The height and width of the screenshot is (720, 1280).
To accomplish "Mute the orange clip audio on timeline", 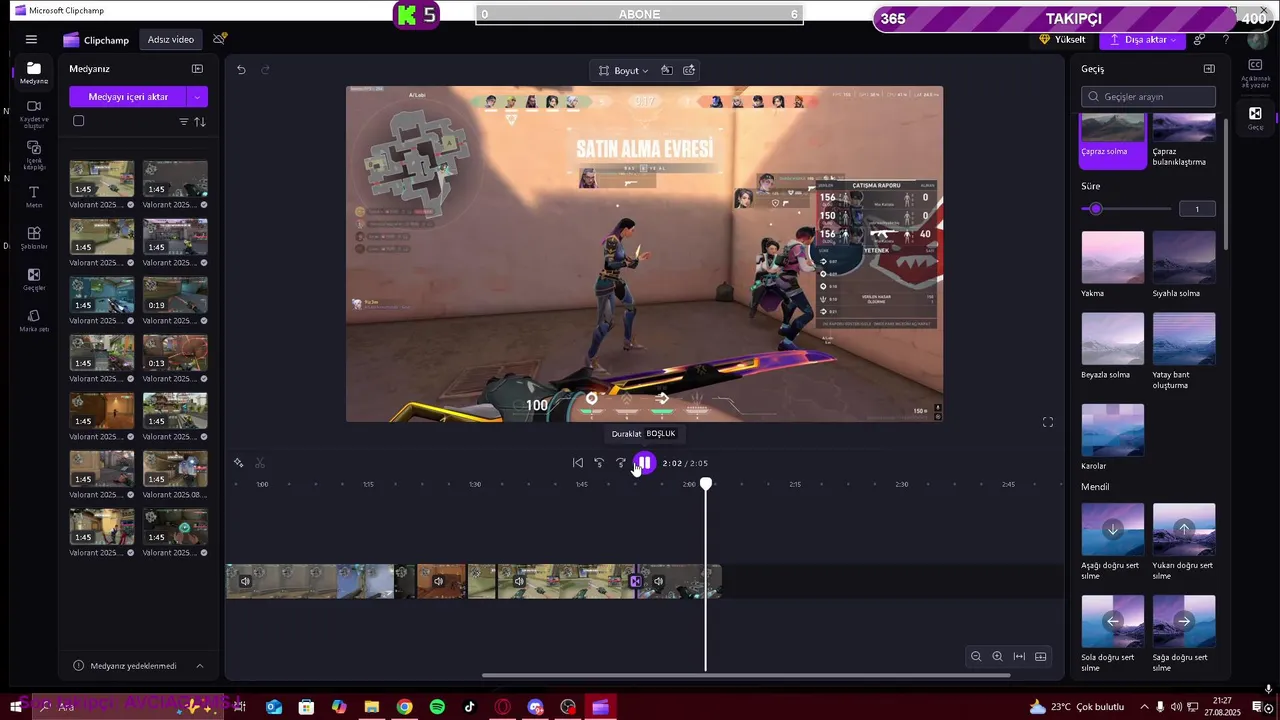I will [x=438, y=581].
